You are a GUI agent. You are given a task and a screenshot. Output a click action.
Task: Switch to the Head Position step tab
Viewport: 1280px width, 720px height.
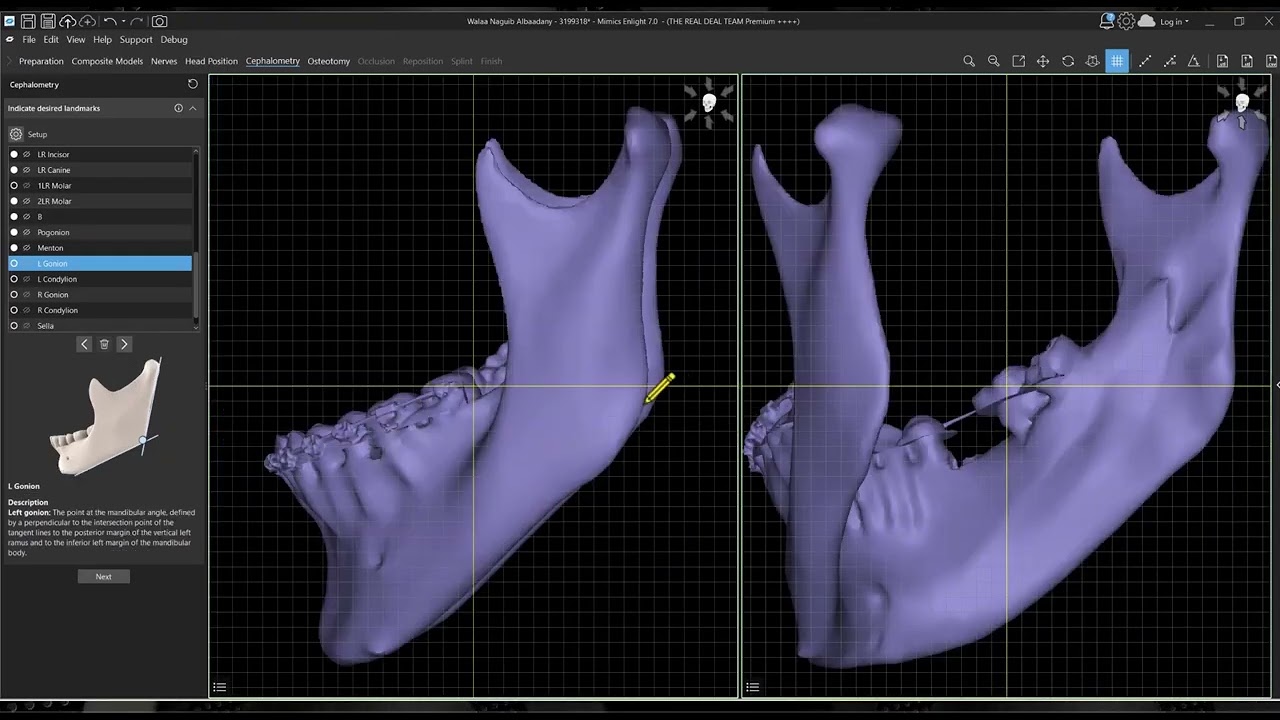click(211, 61)
